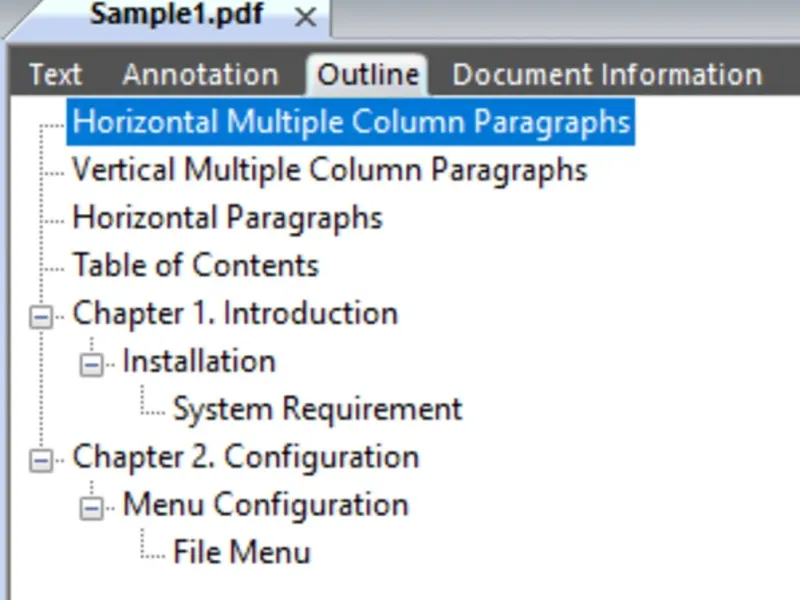This screenshot has height=600, width=800.
Task: Go to Vertical Multiple Column Paragraphs
Action: pos(329,170)
